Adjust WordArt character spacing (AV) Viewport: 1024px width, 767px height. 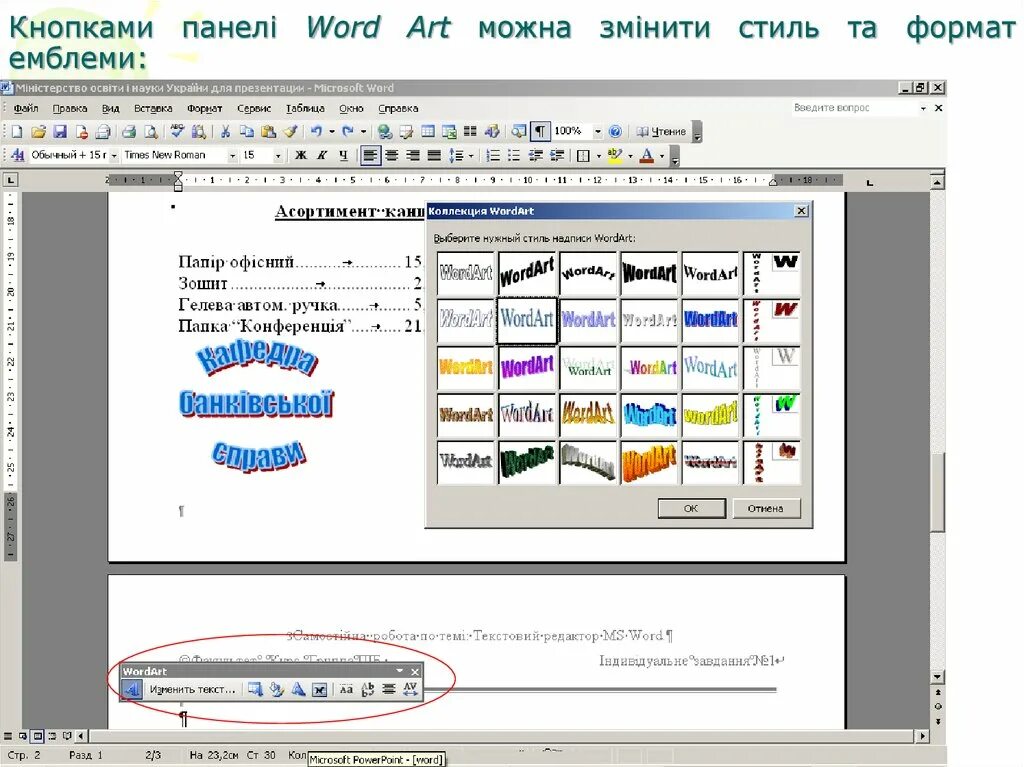coord(410,689)
